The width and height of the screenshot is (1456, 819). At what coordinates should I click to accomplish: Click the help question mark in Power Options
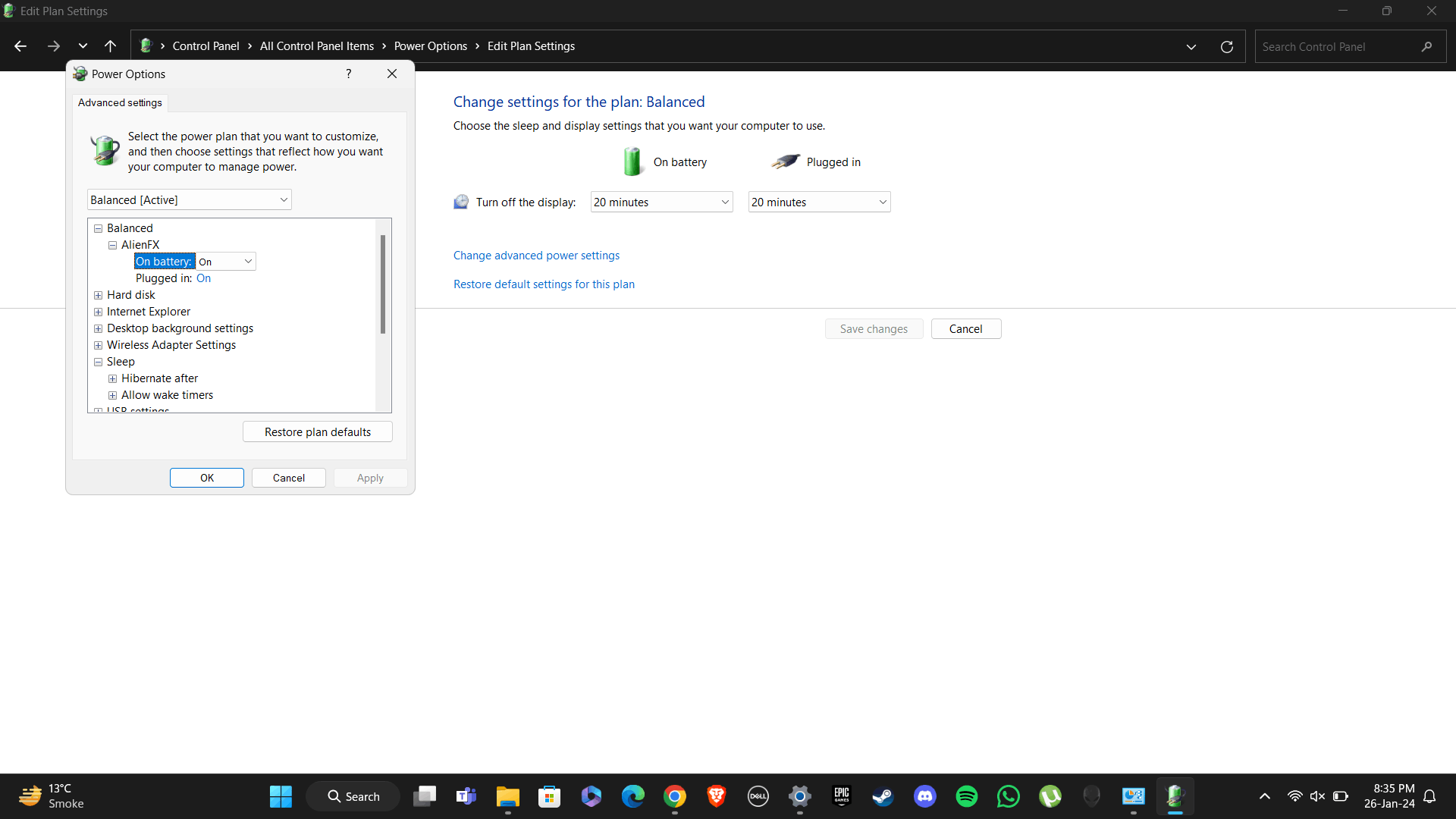tap(348, 74)
